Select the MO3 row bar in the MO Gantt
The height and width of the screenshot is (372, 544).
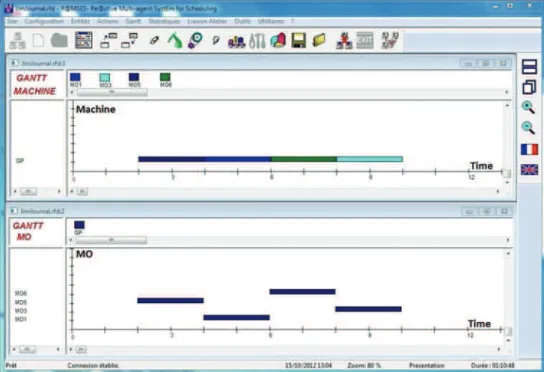[368, 309]
